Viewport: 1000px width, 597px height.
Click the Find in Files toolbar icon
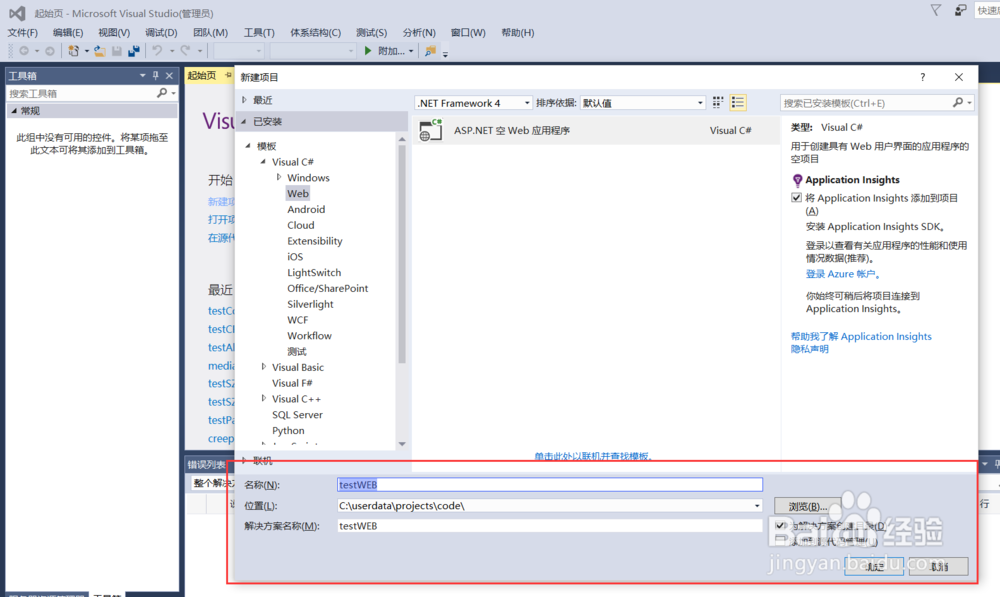pos(431,51)
